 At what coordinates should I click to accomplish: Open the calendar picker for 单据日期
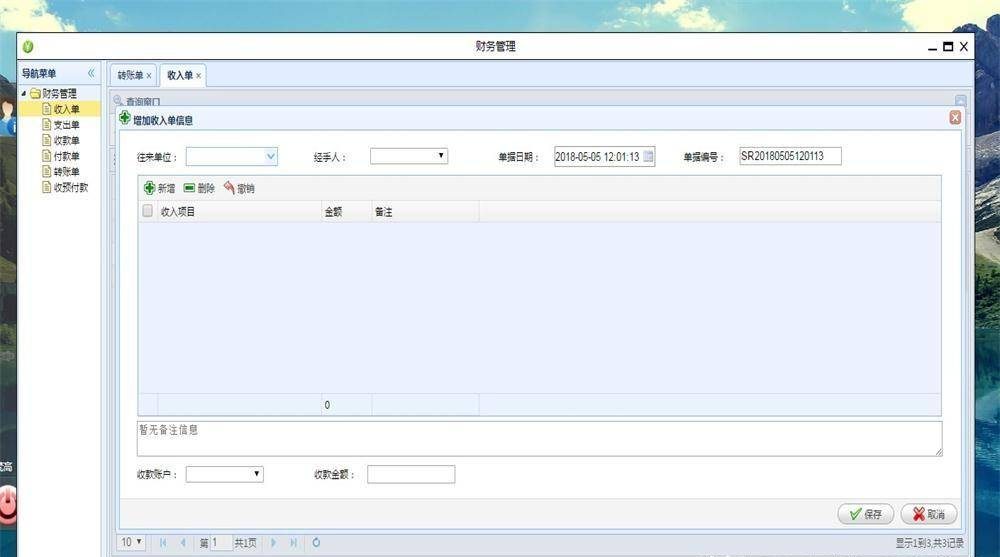point(648,157)
